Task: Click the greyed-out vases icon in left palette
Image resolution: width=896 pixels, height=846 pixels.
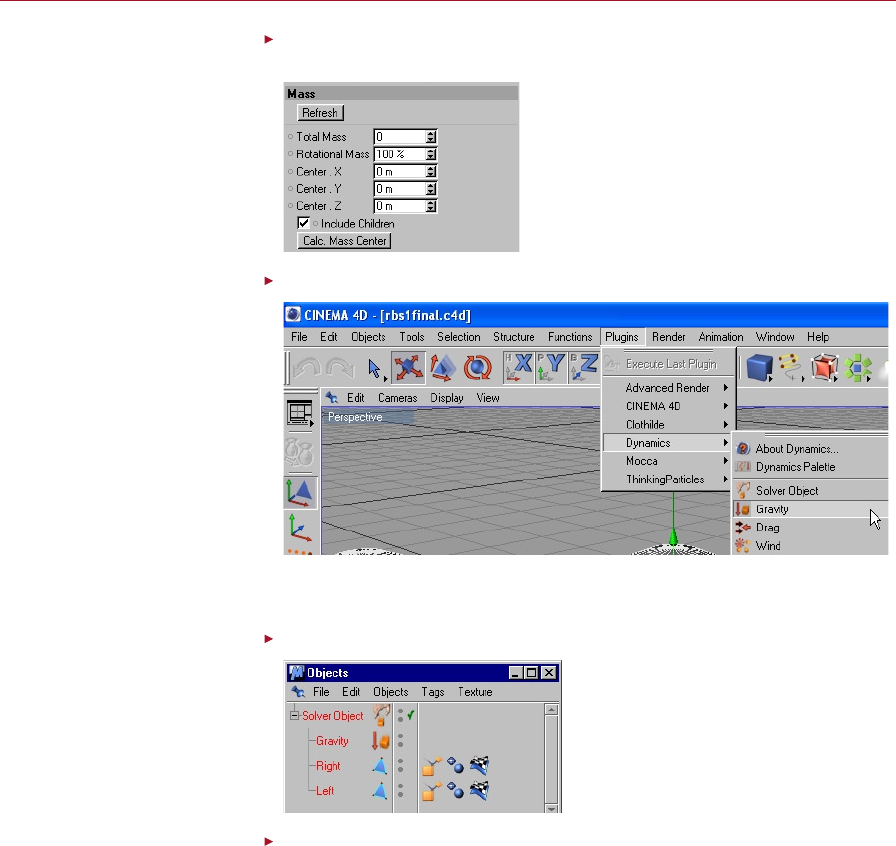Action: pos(300,452)
